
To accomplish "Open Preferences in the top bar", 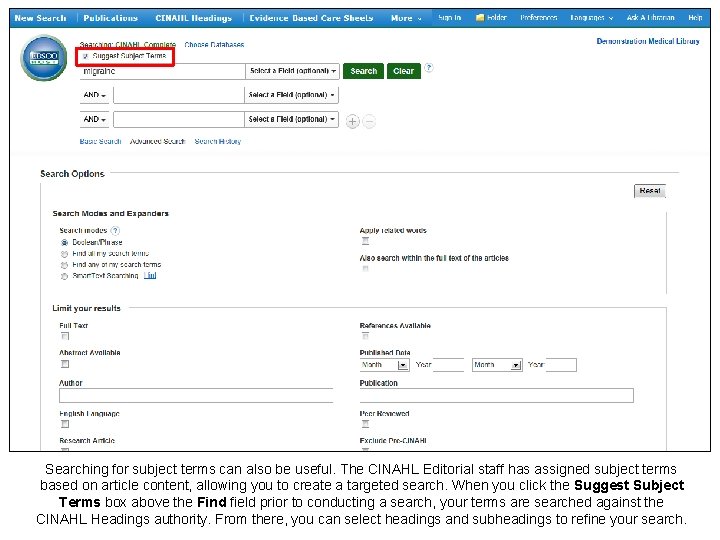I will pyautogui.click(x=539, y=18).
